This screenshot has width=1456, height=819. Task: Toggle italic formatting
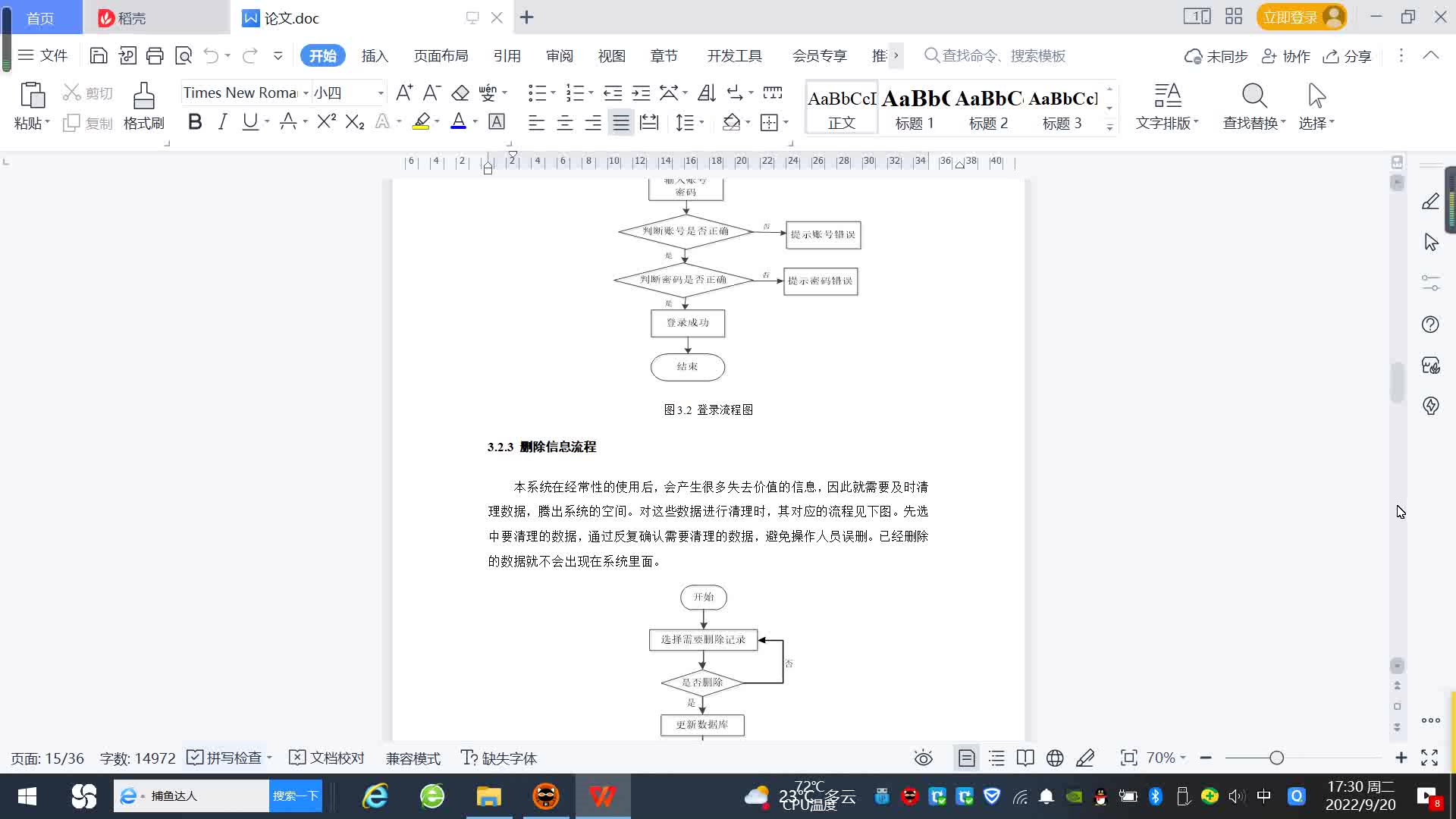[222, 121]
